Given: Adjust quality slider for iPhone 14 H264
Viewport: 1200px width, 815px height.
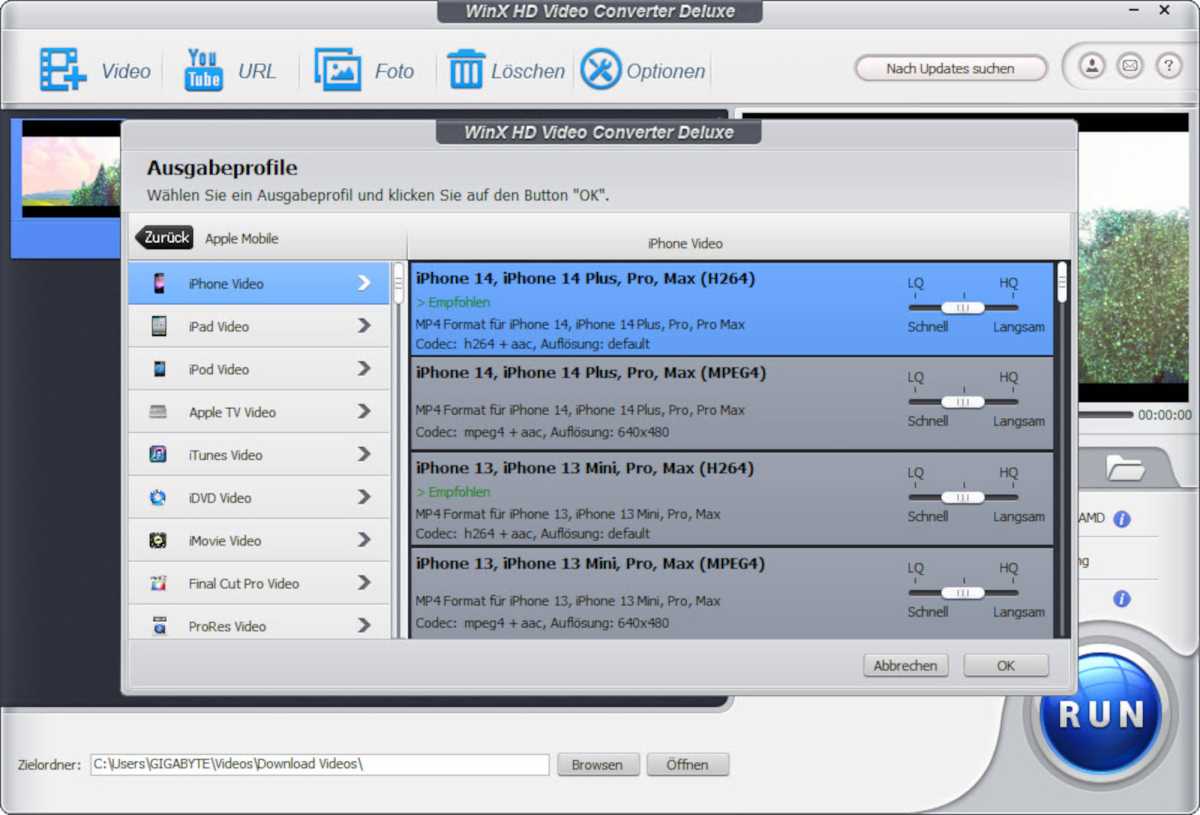Looking at the screenshot, I should 963,308.
